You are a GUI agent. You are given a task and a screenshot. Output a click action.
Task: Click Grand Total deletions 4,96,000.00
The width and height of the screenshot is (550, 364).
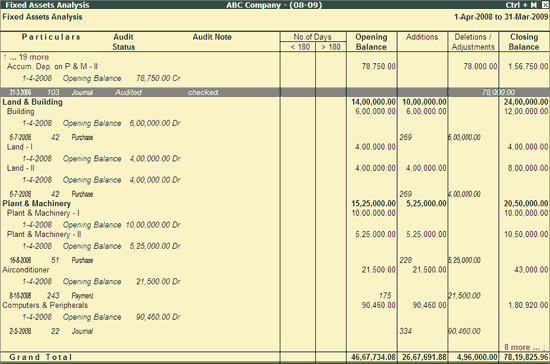pos(477,357)
